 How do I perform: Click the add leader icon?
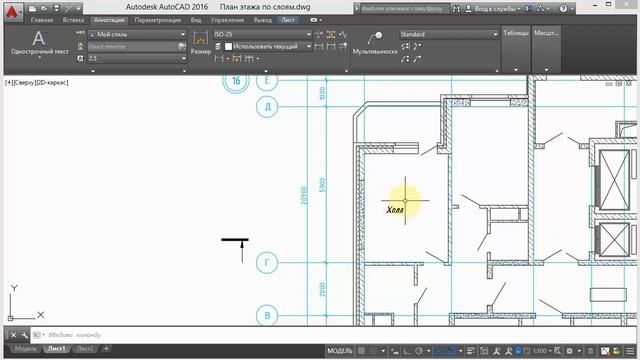click(x=417, y=47)
